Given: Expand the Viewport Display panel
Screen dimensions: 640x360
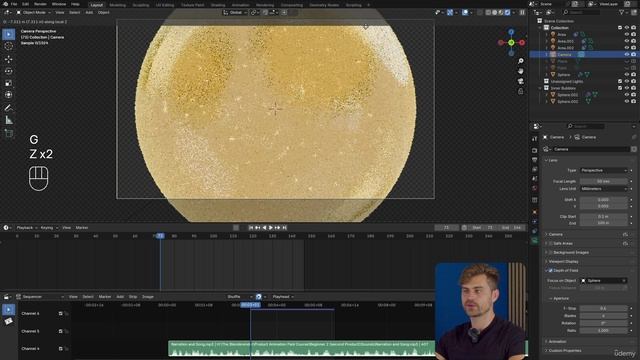Looking at the screenshot, I should pyautogui.click(x=562, y=262).
